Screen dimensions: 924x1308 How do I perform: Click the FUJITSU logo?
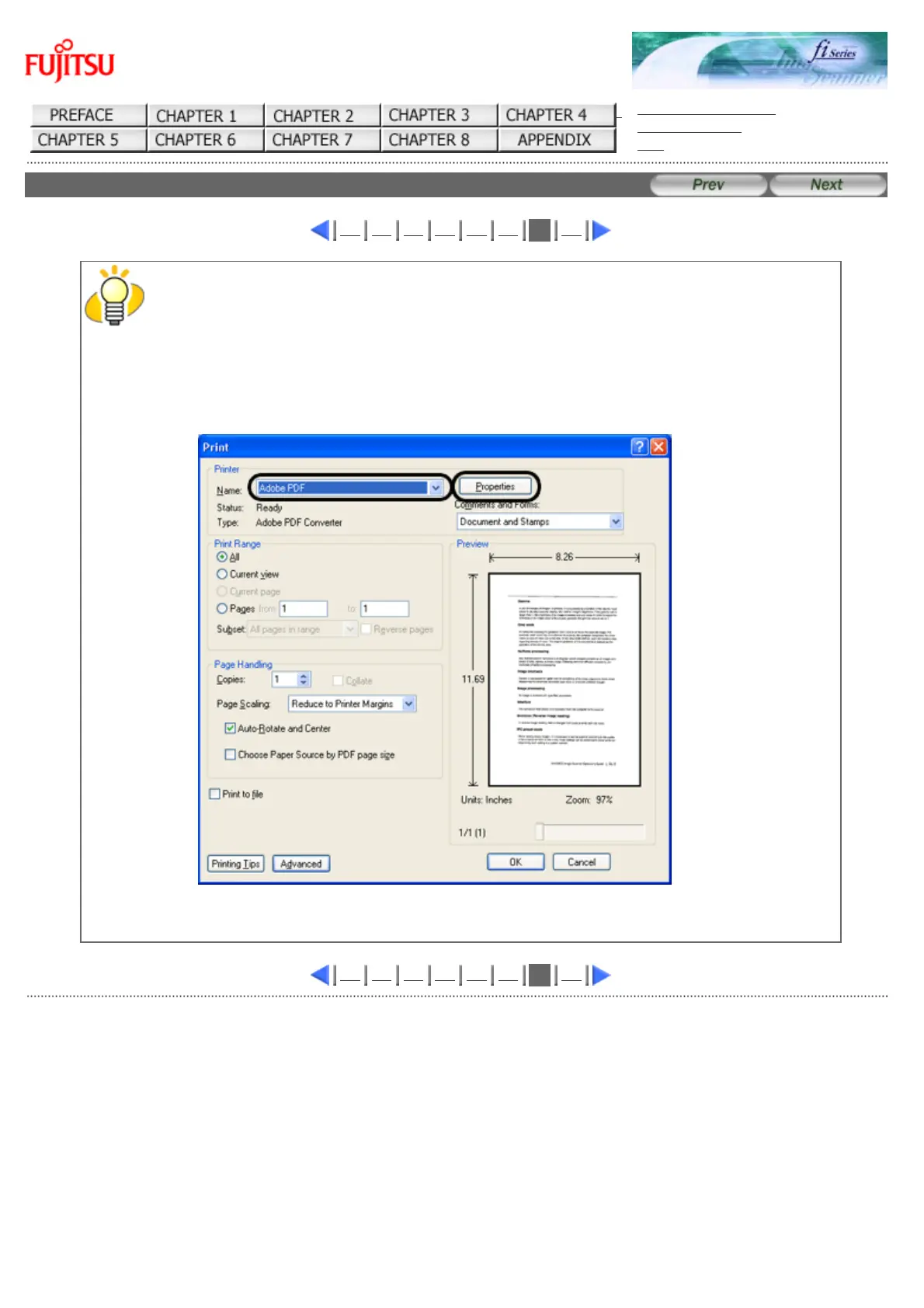[x=70, y=61]
